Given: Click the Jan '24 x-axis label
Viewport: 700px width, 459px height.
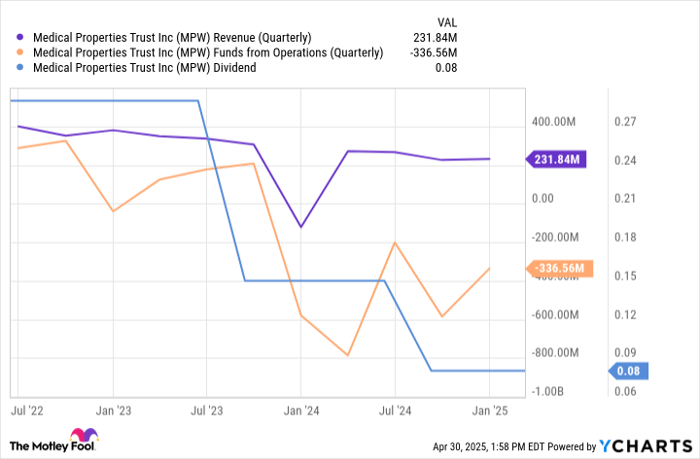Looking at the screenshot, I should 301,411.
